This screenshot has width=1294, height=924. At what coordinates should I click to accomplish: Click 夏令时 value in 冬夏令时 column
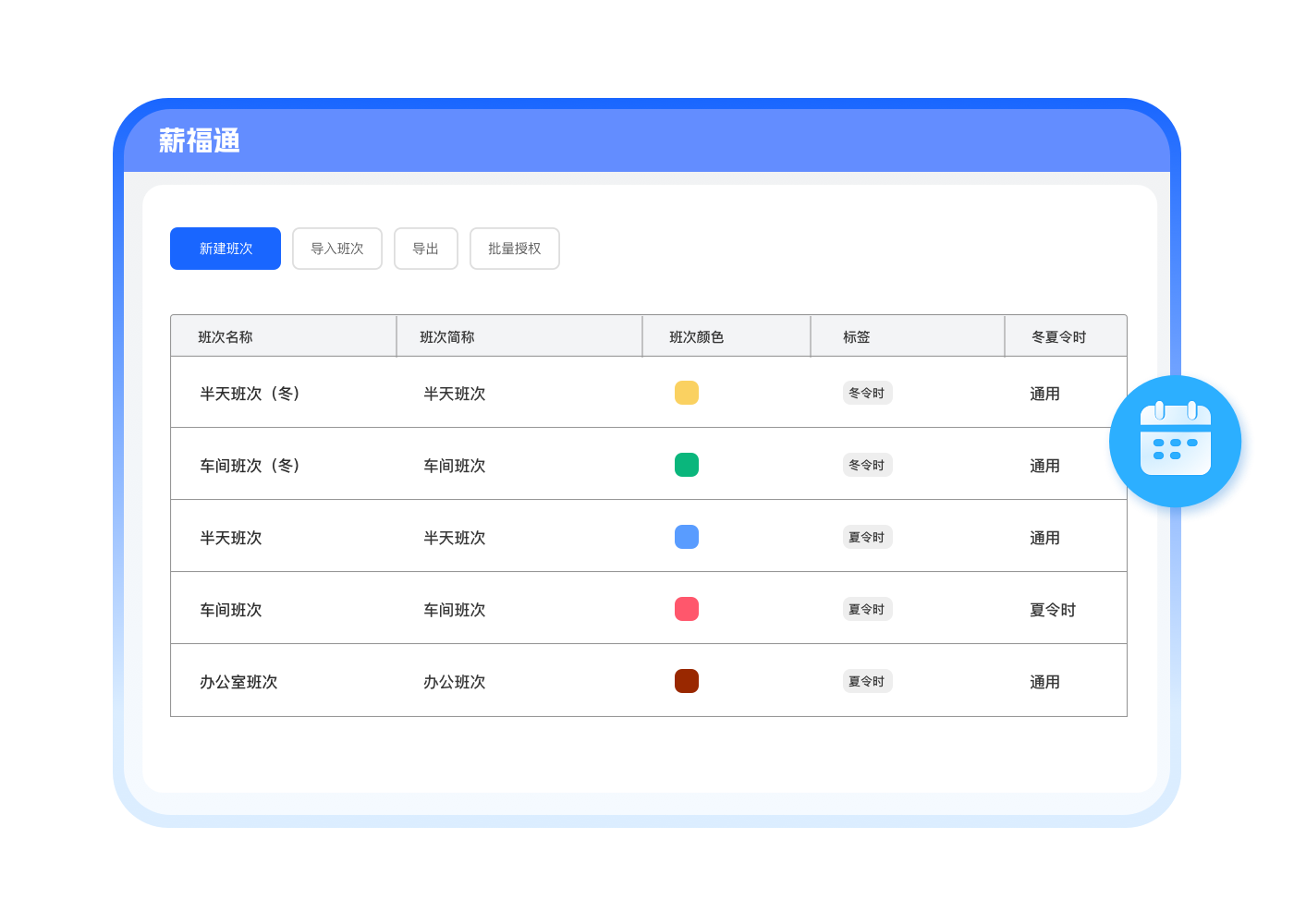(x=1053, y=610)
